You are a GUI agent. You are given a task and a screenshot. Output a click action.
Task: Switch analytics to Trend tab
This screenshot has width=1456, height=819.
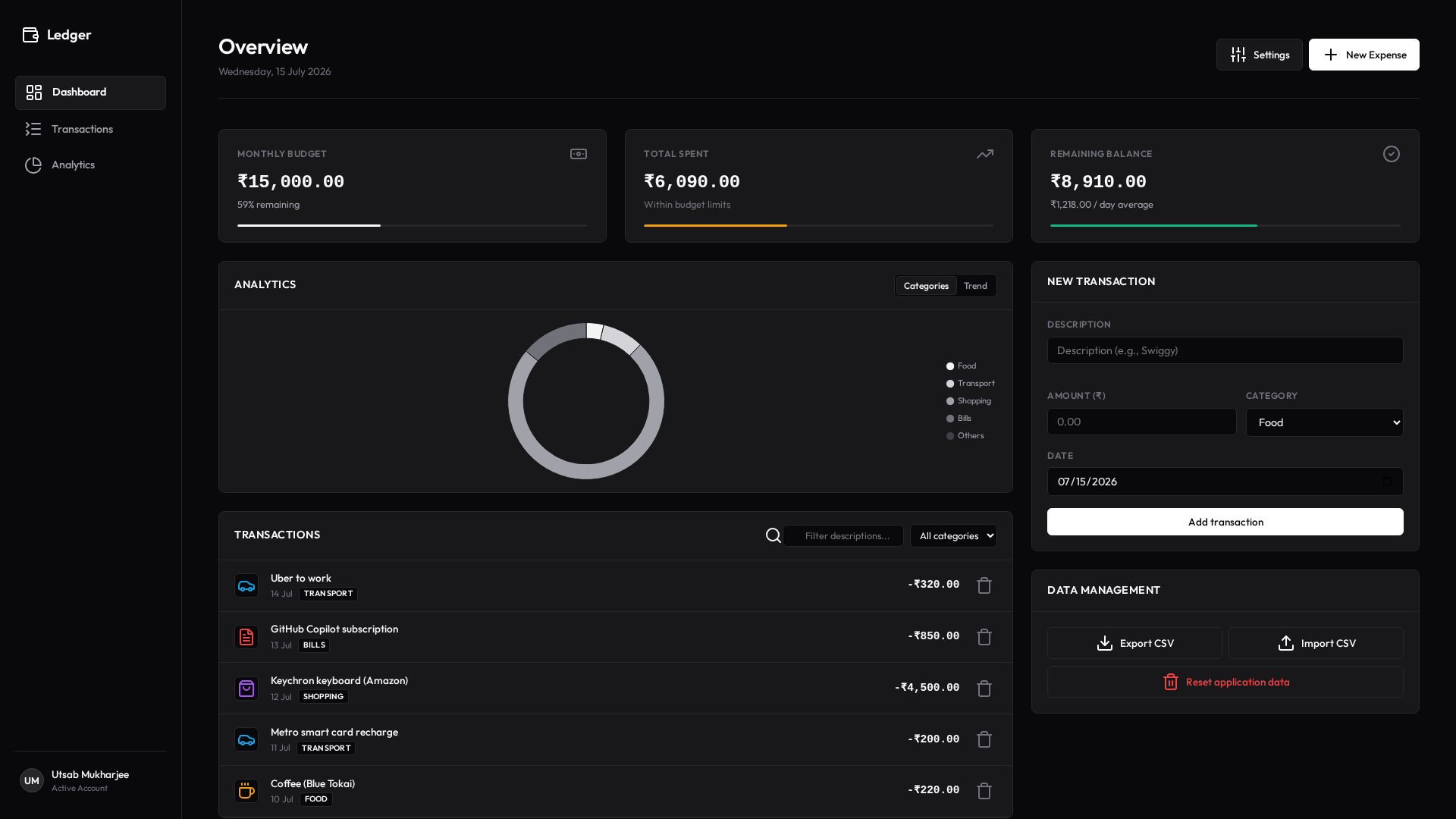click(x=975, y=286)
